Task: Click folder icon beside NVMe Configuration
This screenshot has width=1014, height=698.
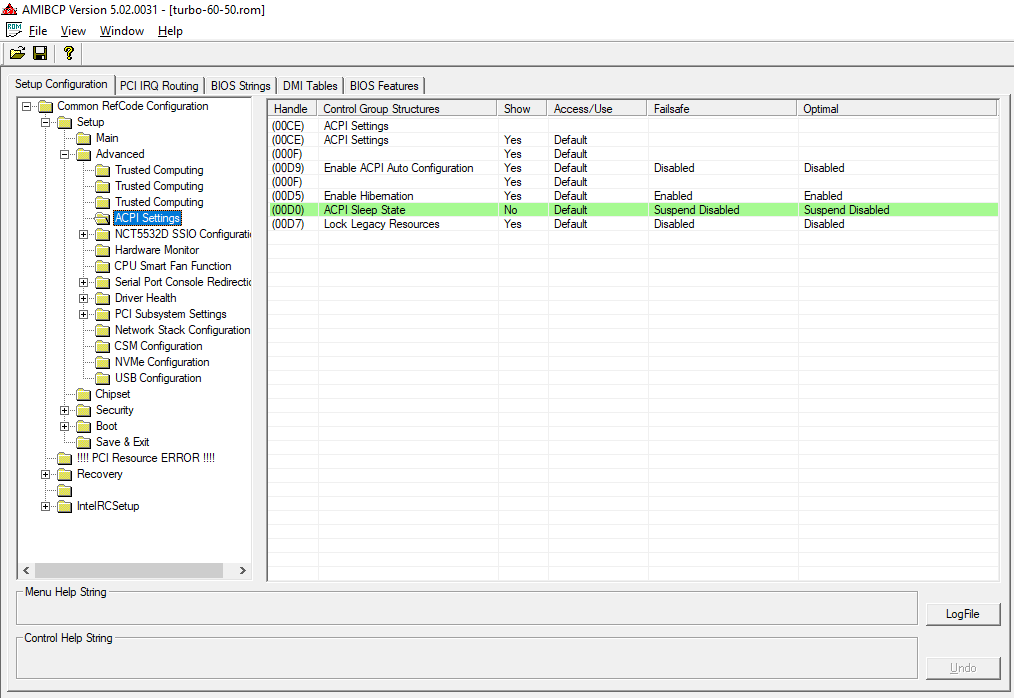Action: (102, 362)
